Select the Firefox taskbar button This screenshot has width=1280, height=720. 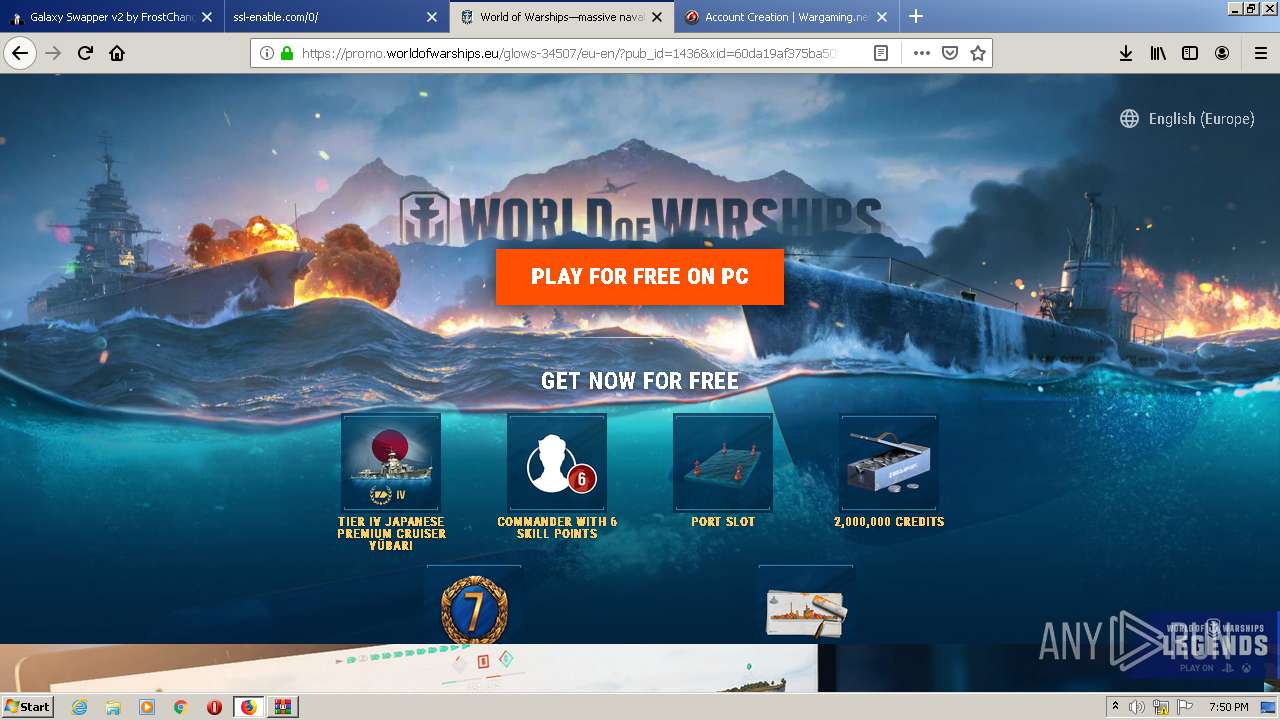[248, 707]
